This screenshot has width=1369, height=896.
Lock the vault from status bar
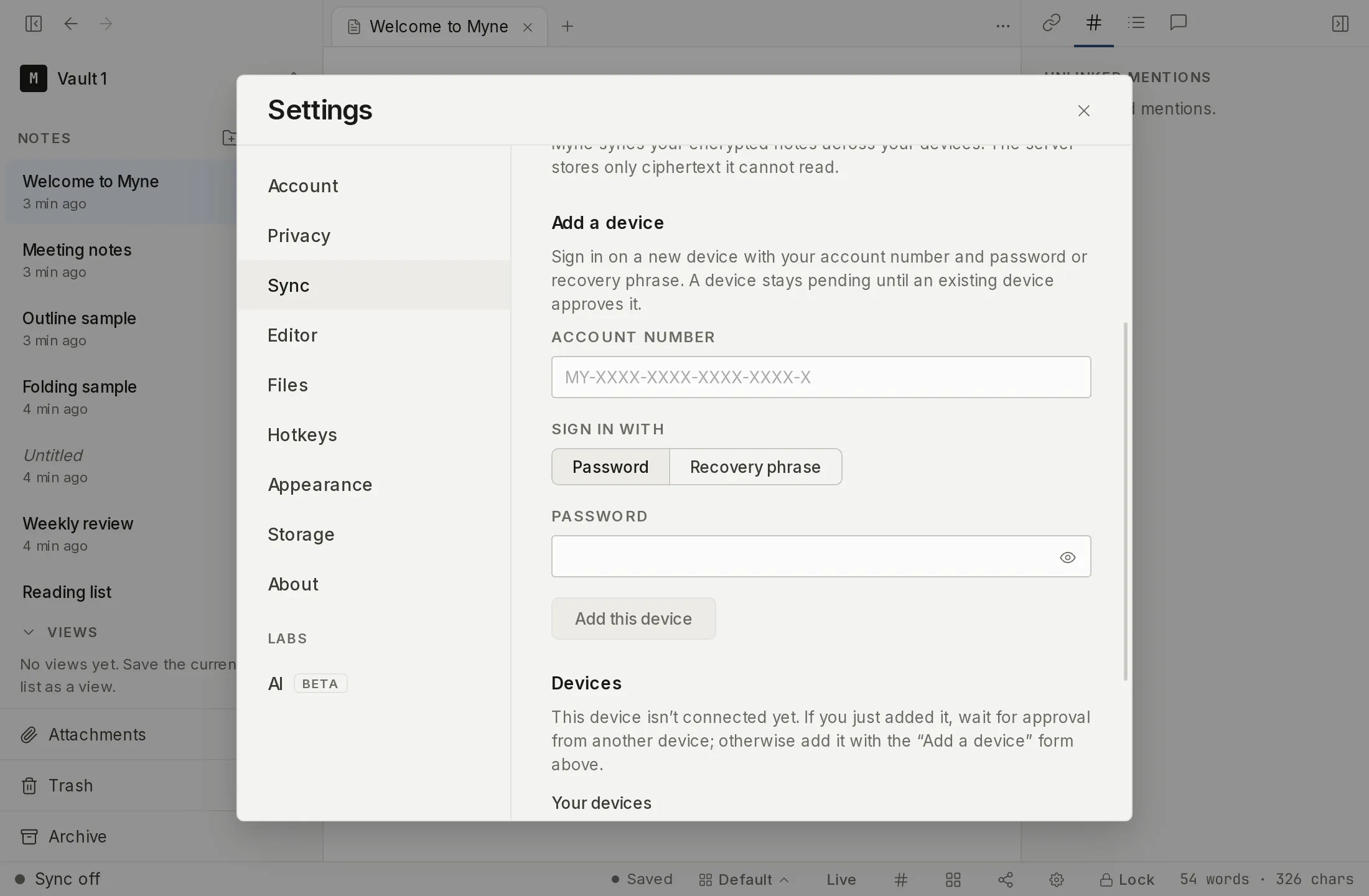(1127, 879)
